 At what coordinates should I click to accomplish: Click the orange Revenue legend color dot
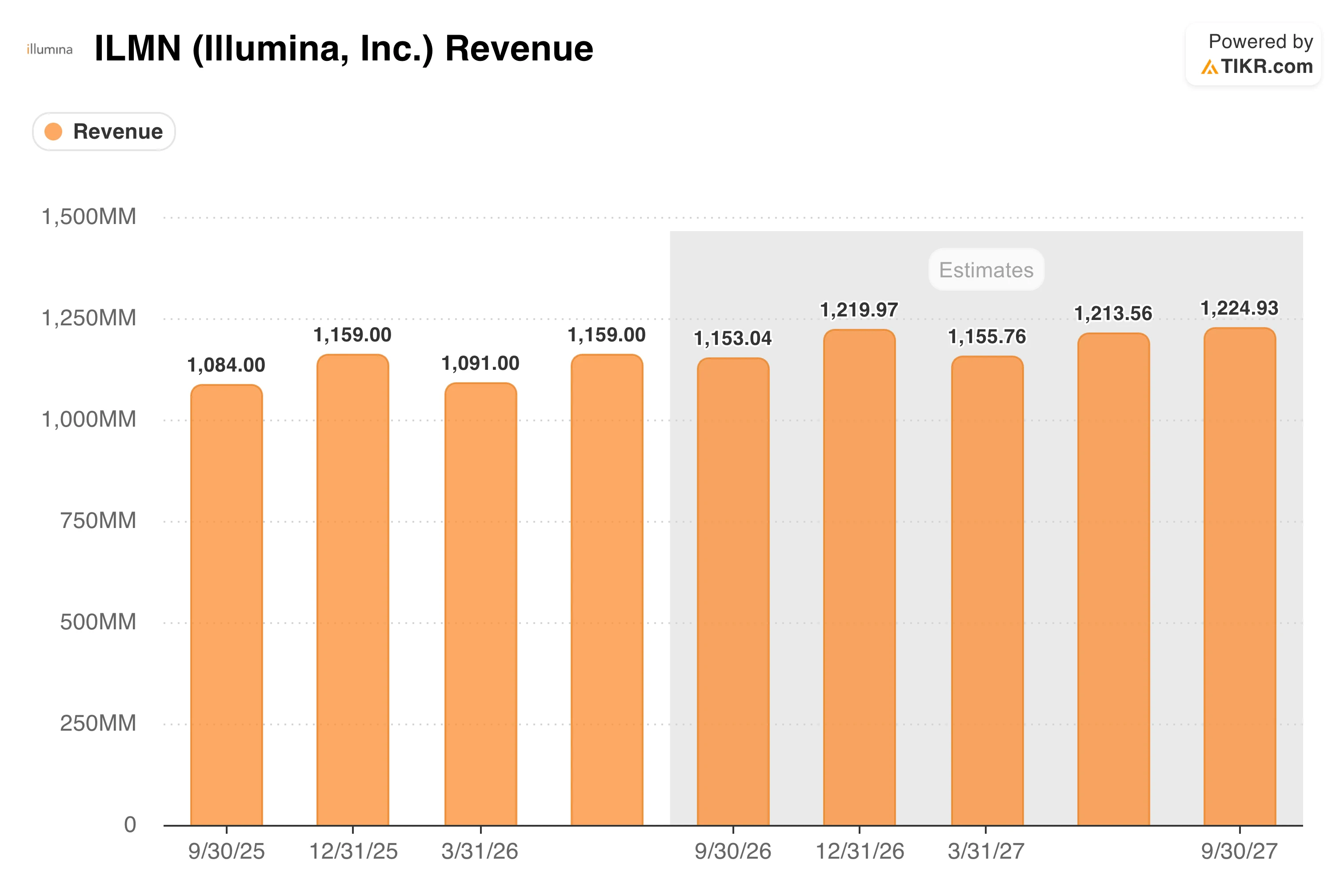[x=53, y=132]
